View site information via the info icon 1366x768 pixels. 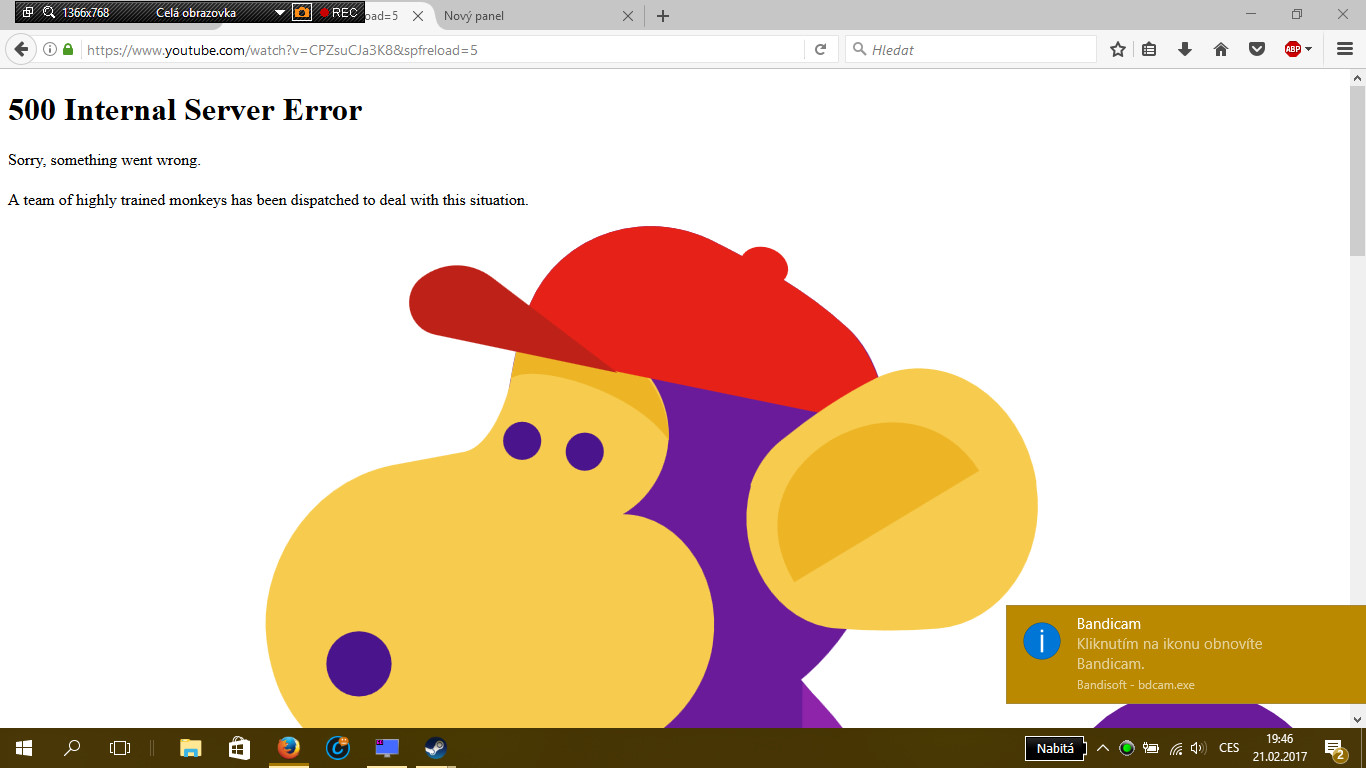(x=50, y=49)
